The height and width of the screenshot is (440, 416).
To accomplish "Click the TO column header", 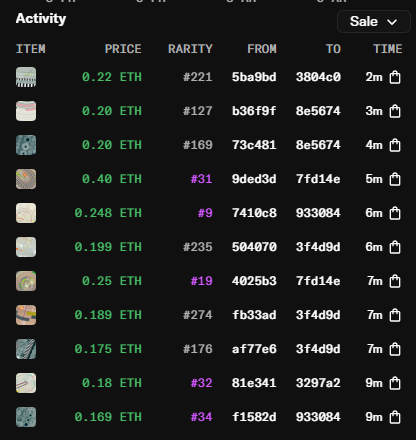I will [x=333, y=49].
